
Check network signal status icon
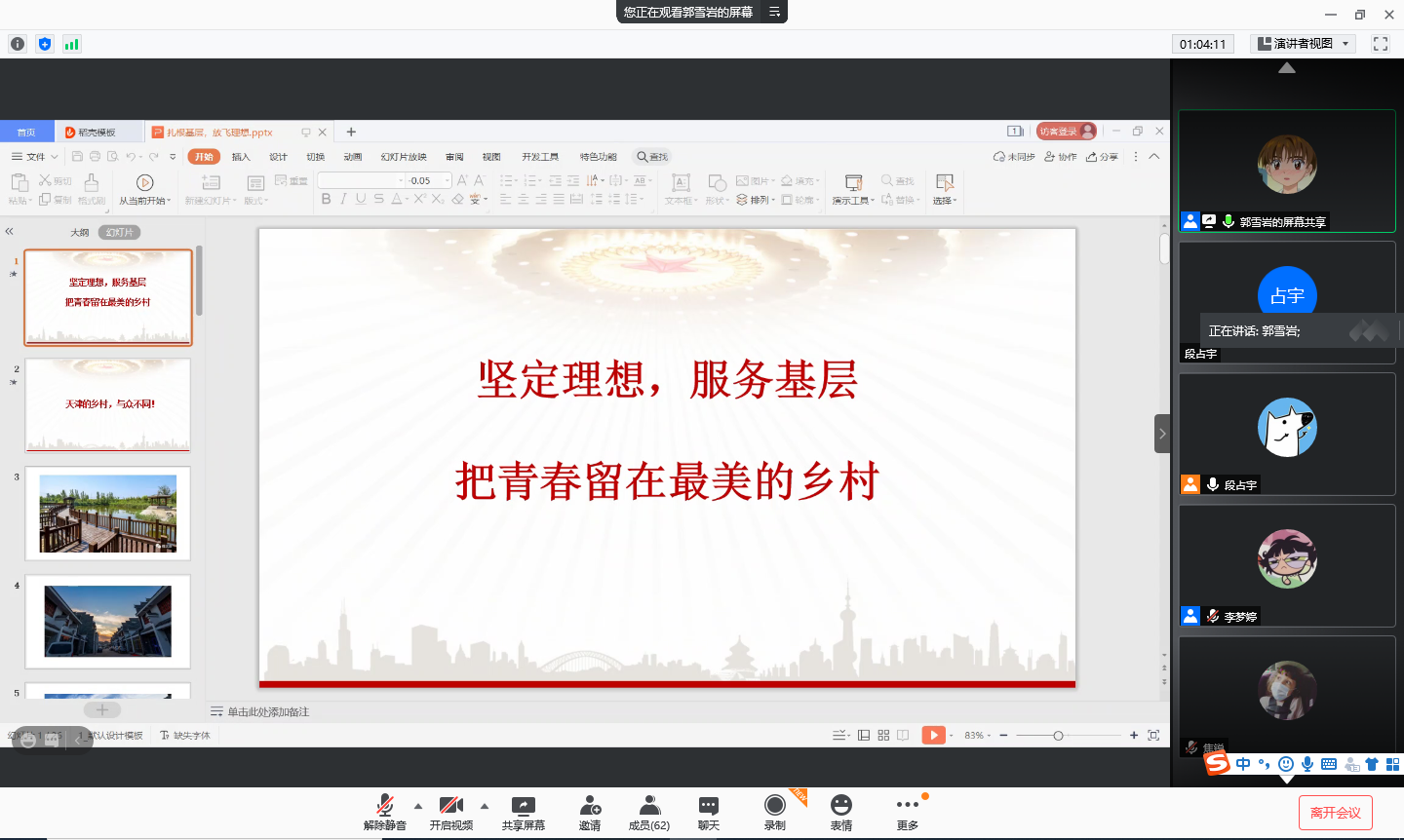(72, 44)
